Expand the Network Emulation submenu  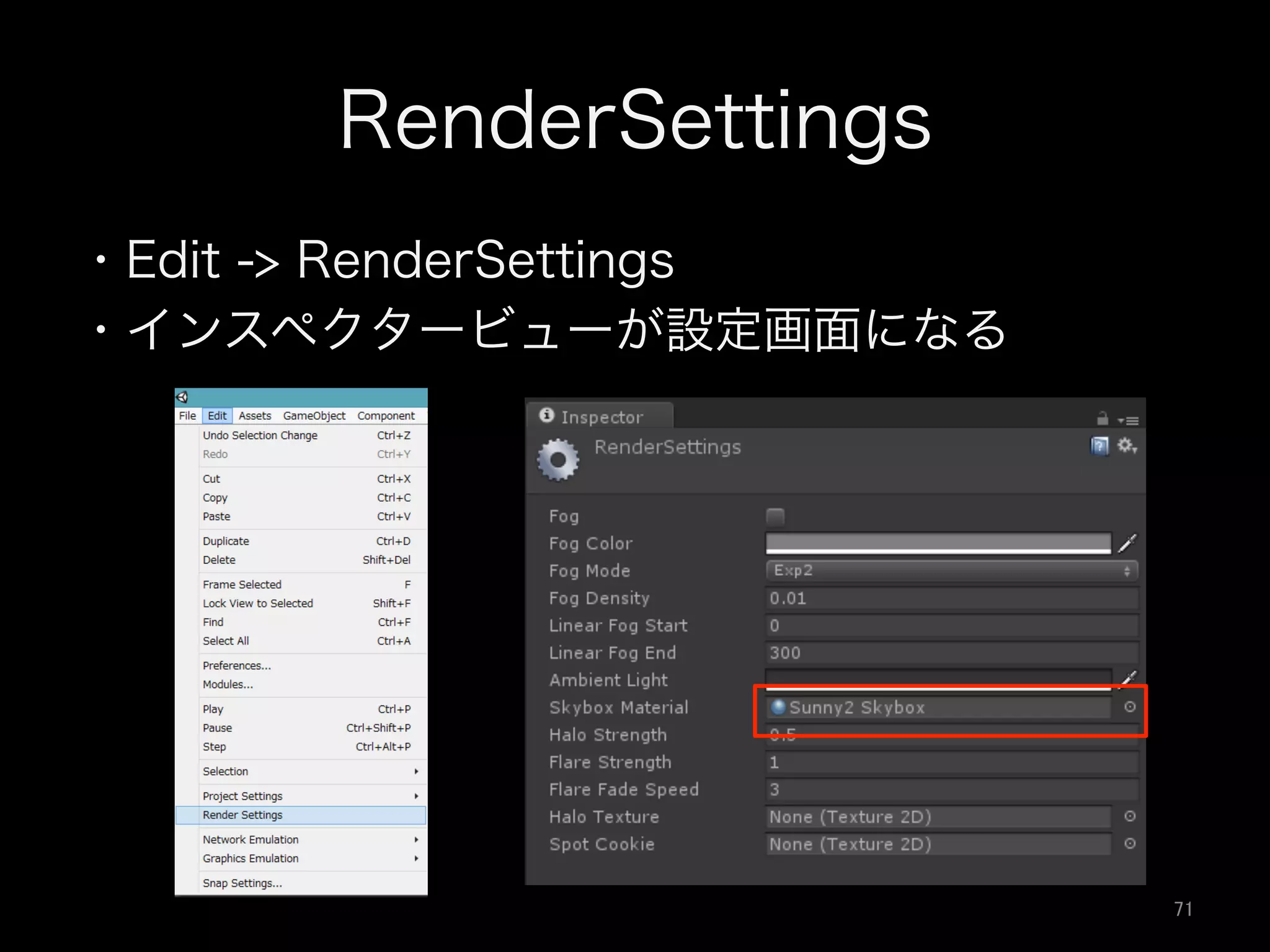pyautogui.click(x=314, y=839)
